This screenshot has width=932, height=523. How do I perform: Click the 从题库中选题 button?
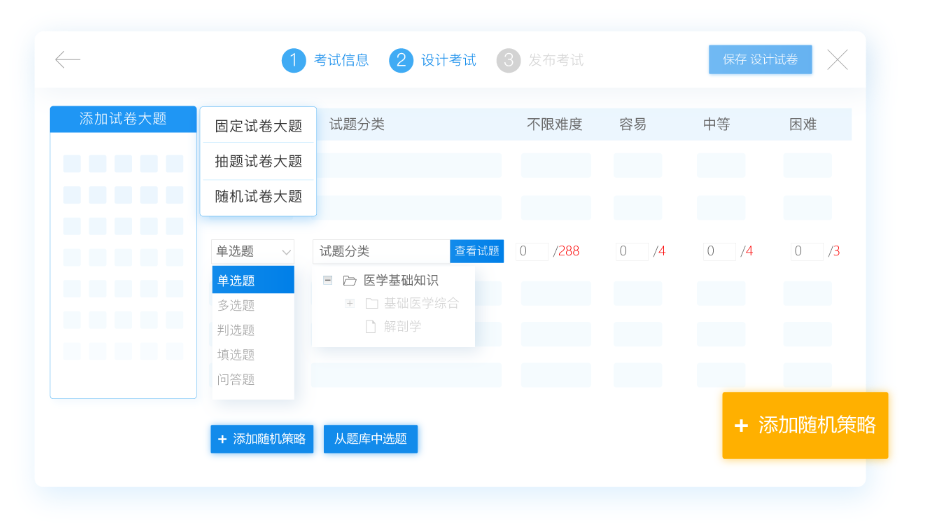click(370, 439)
